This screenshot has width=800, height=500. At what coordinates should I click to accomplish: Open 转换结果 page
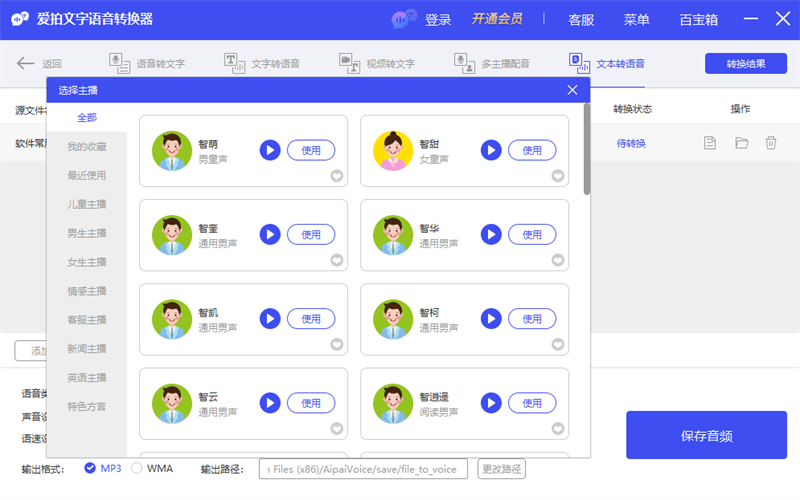(745, 64)
